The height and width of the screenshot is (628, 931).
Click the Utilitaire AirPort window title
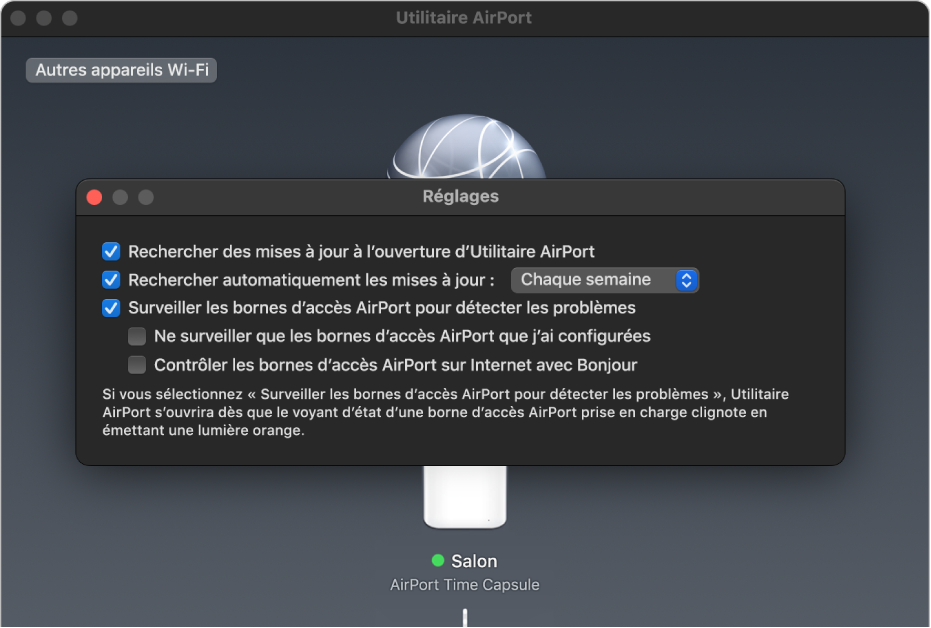point(464,18)
